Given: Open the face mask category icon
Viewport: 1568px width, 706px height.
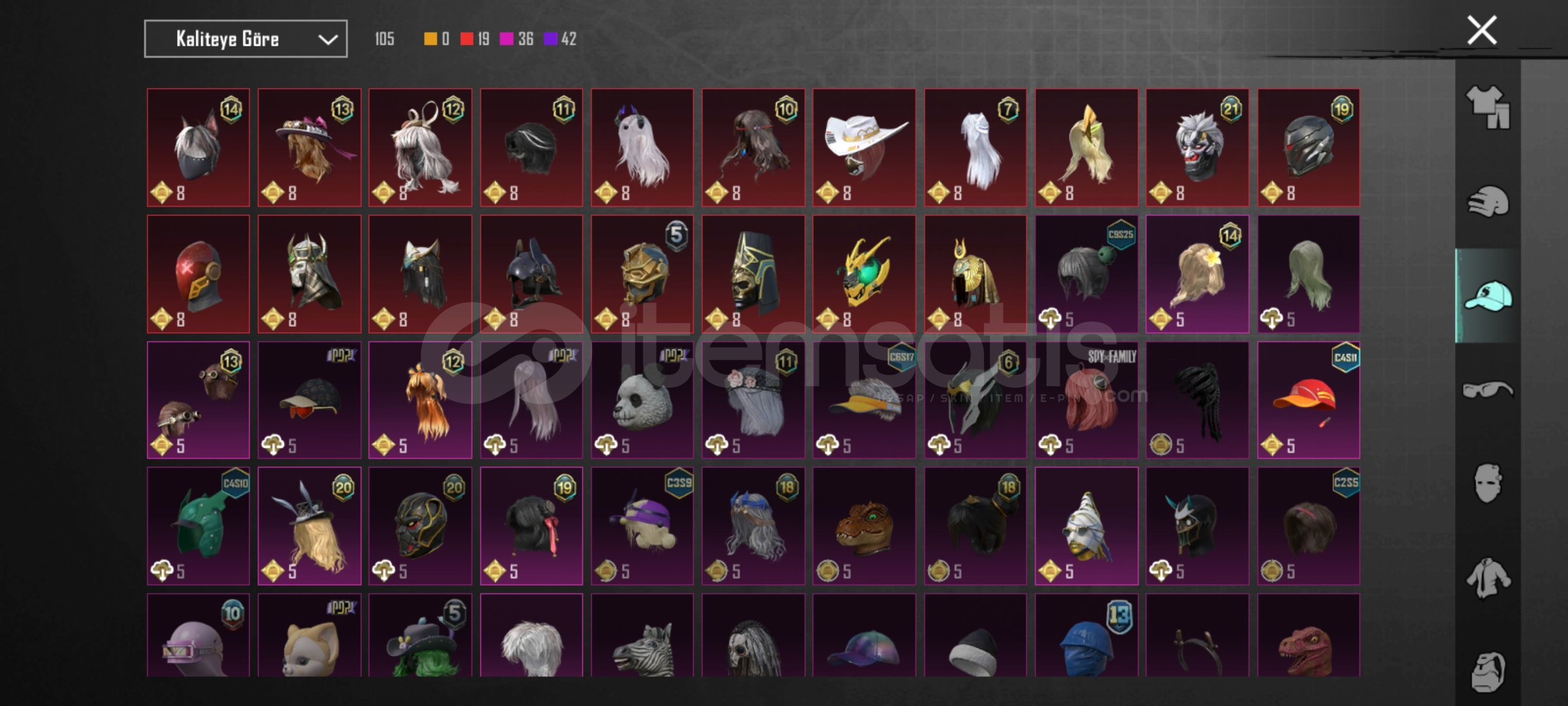Looking at the screenshot, I should tap(1488, 484).
